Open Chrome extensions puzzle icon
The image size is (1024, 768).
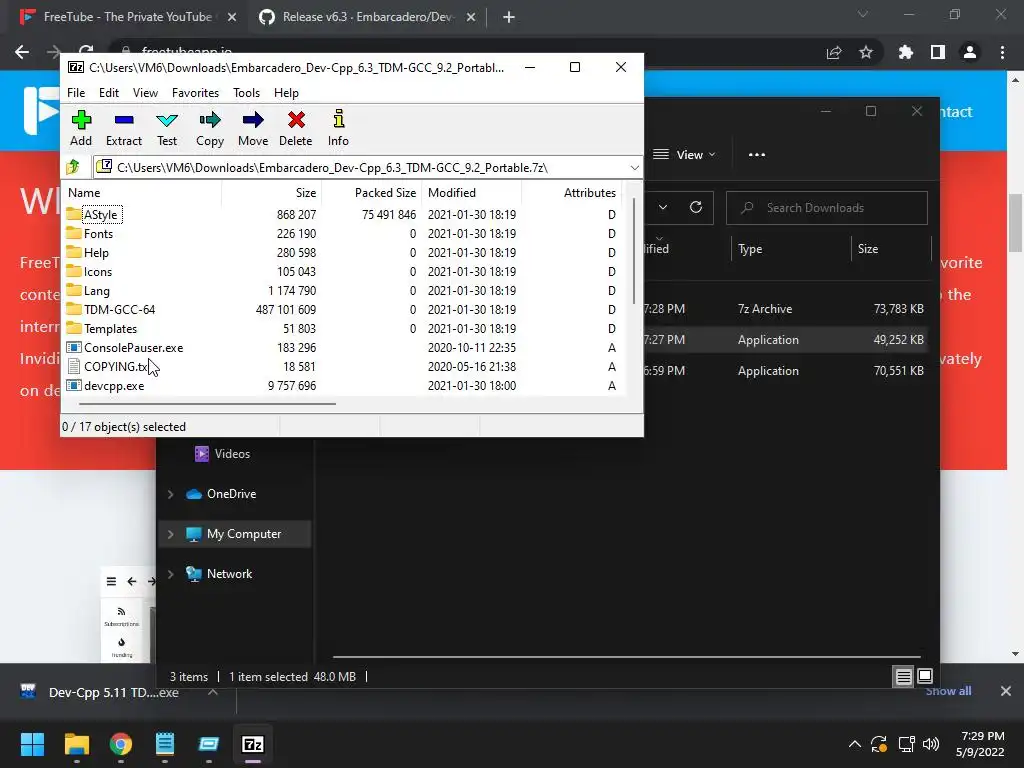coord(905,52)
